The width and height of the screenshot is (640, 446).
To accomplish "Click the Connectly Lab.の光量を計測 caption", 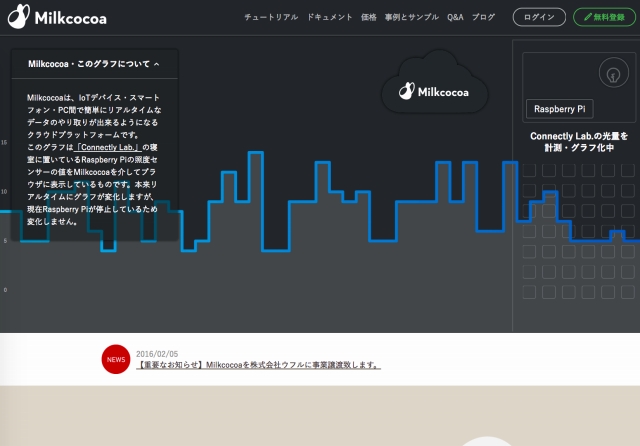I will 579,142.
